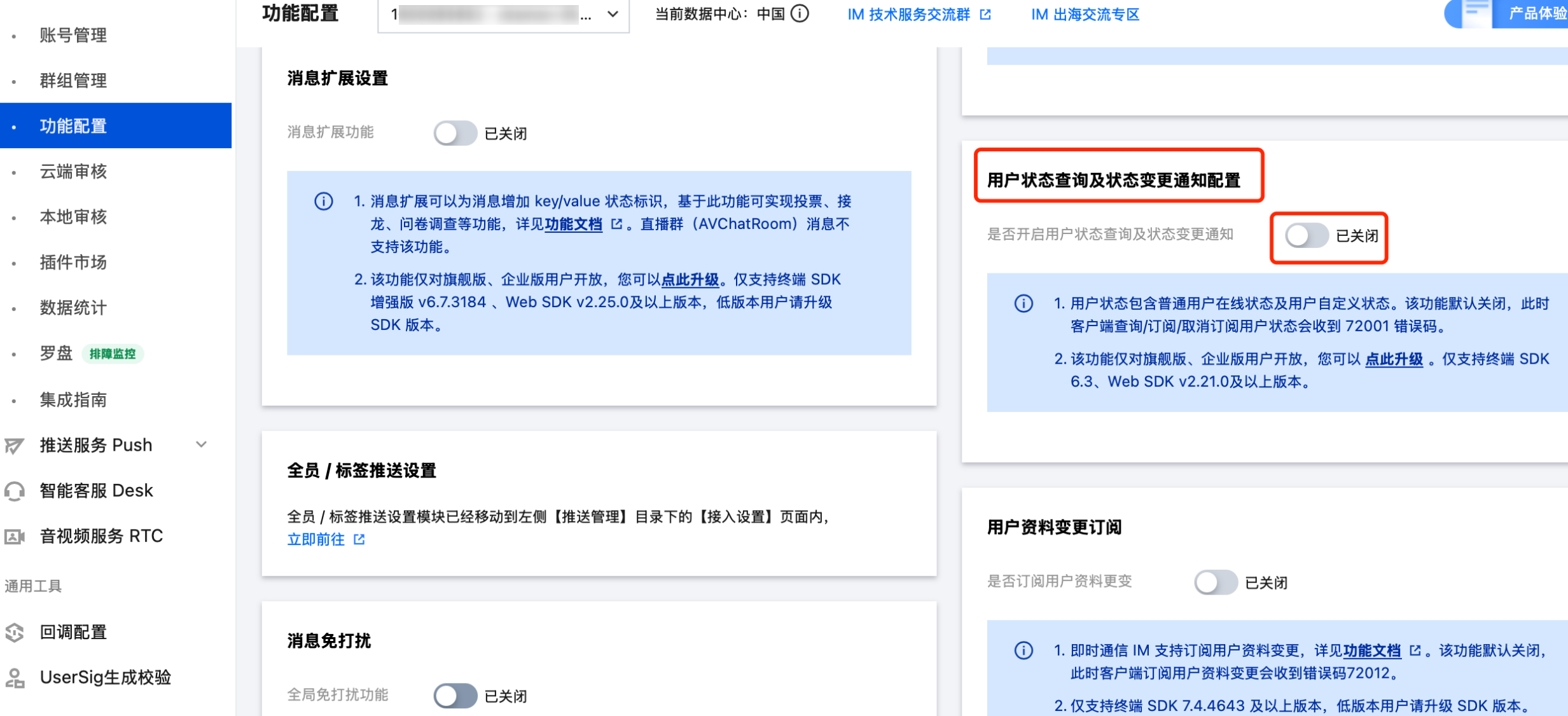Click the 产品体验 button at top right
This screenshot has height=716, width=1568.
(x=1536, y=13)
